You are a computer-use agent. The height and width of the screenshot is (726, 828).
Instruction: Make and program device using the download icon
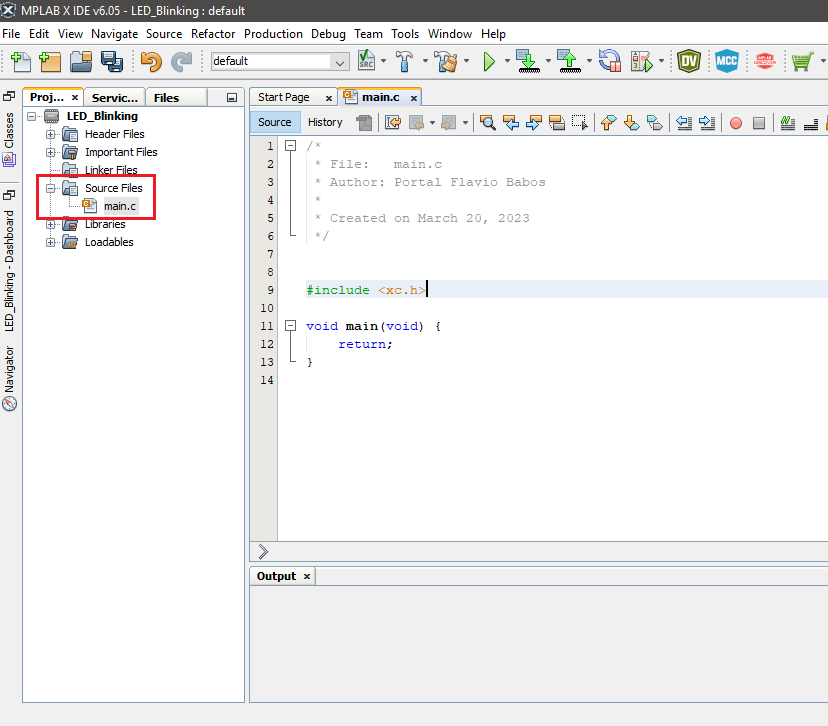click(x=528, y=61)
